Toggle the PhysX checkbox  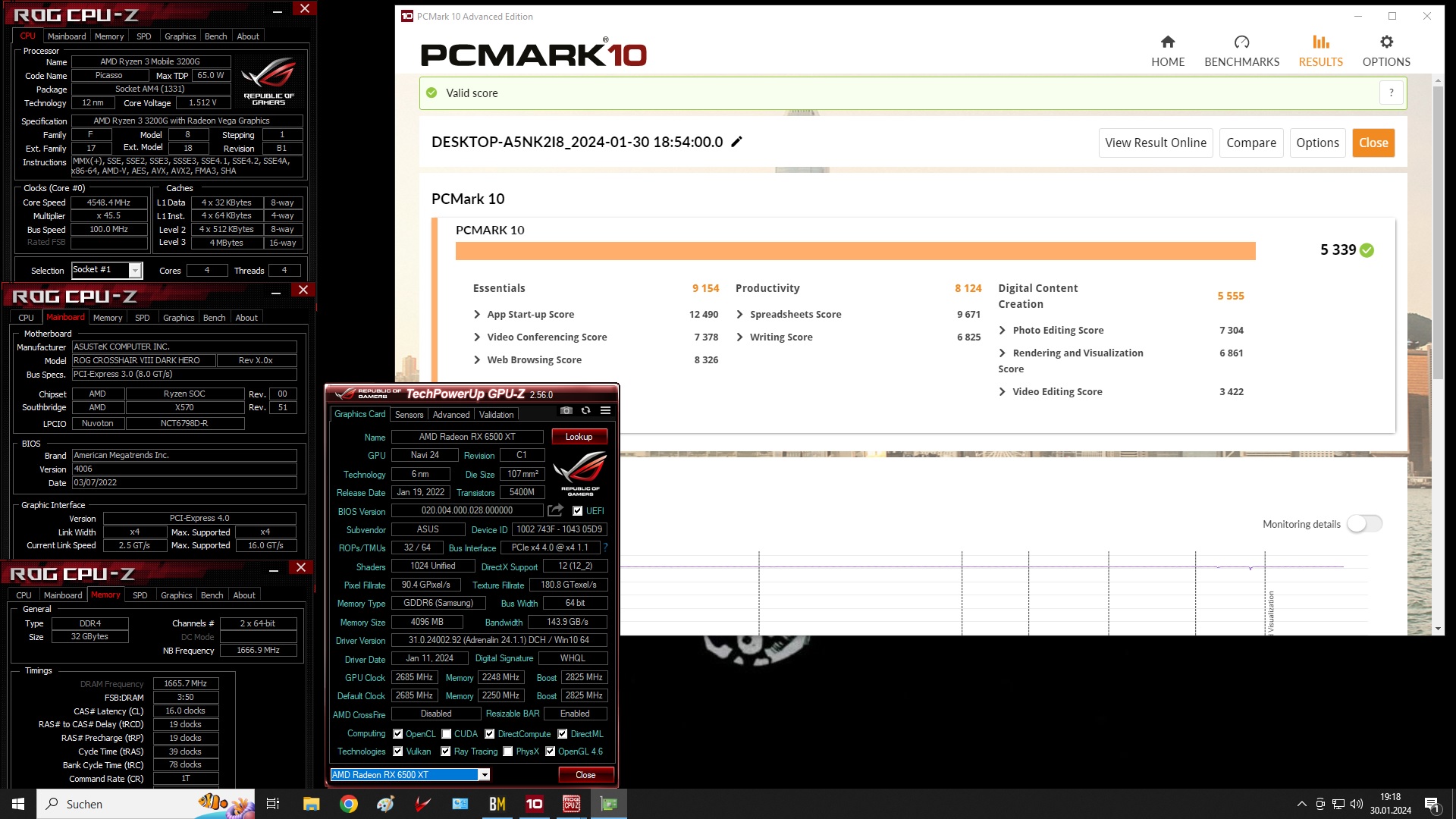pos(507,752)
